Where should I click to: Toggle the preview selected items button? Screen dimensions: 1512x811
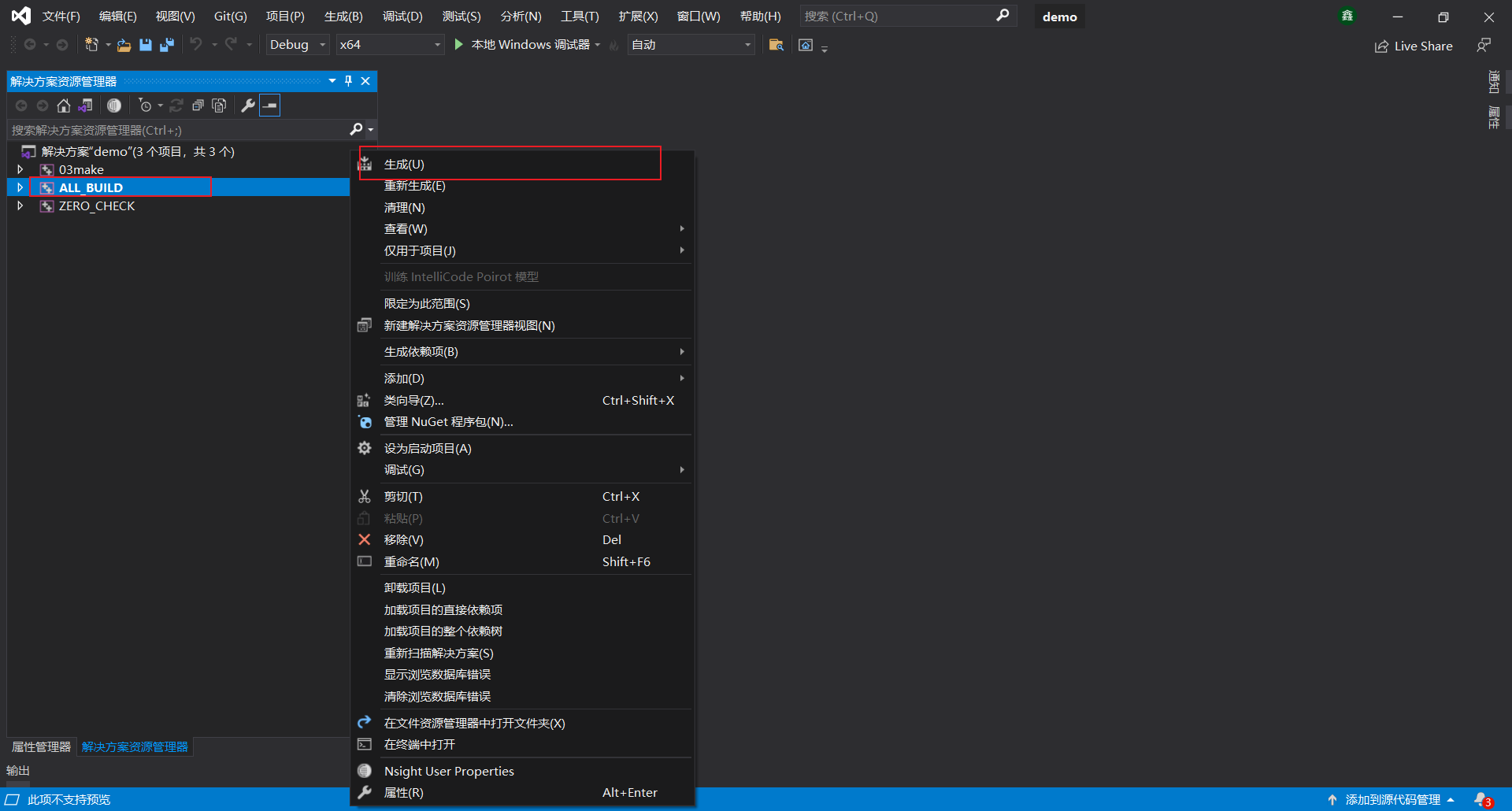[270, 106]
